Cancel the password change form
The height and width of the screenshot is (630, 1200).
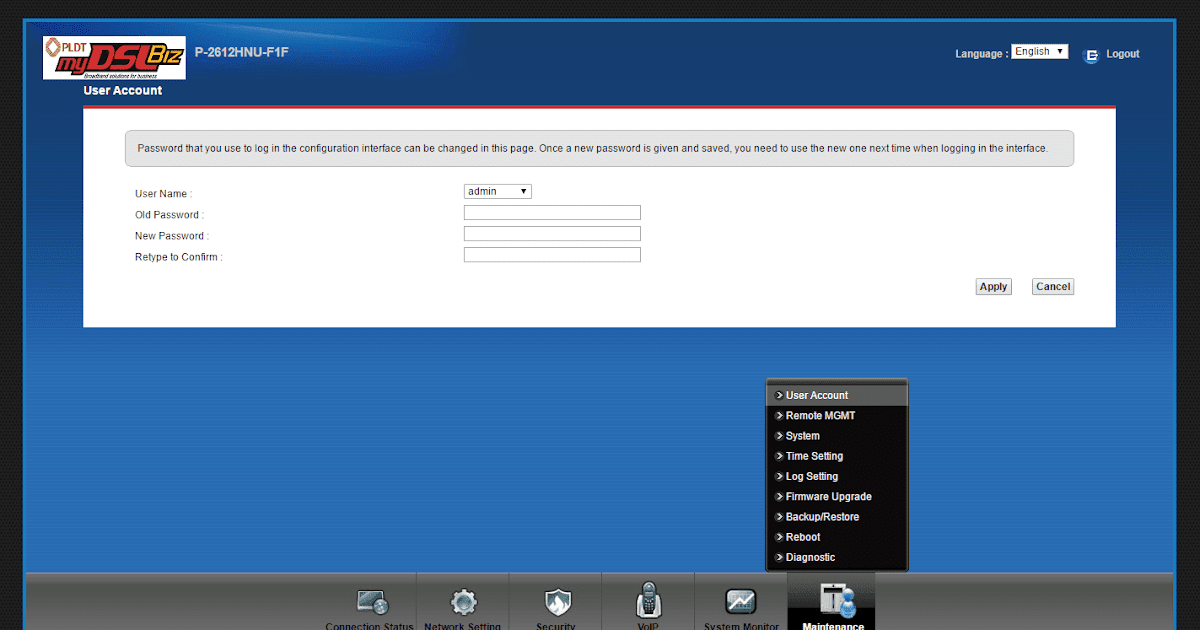(x=1052, y=286)
